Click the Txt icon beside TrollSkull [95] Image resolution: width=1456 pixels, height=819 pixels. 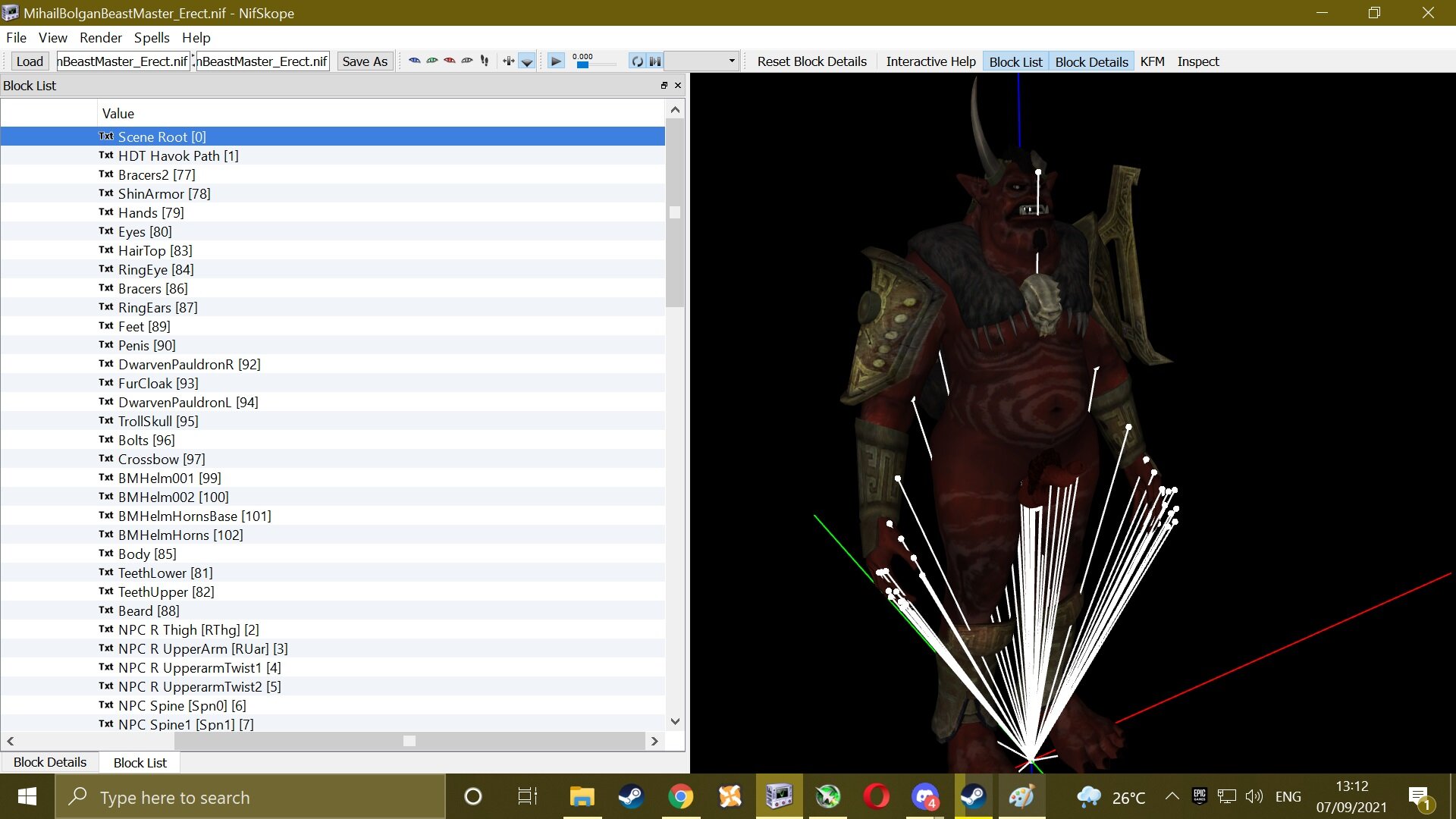click(106, 421)
